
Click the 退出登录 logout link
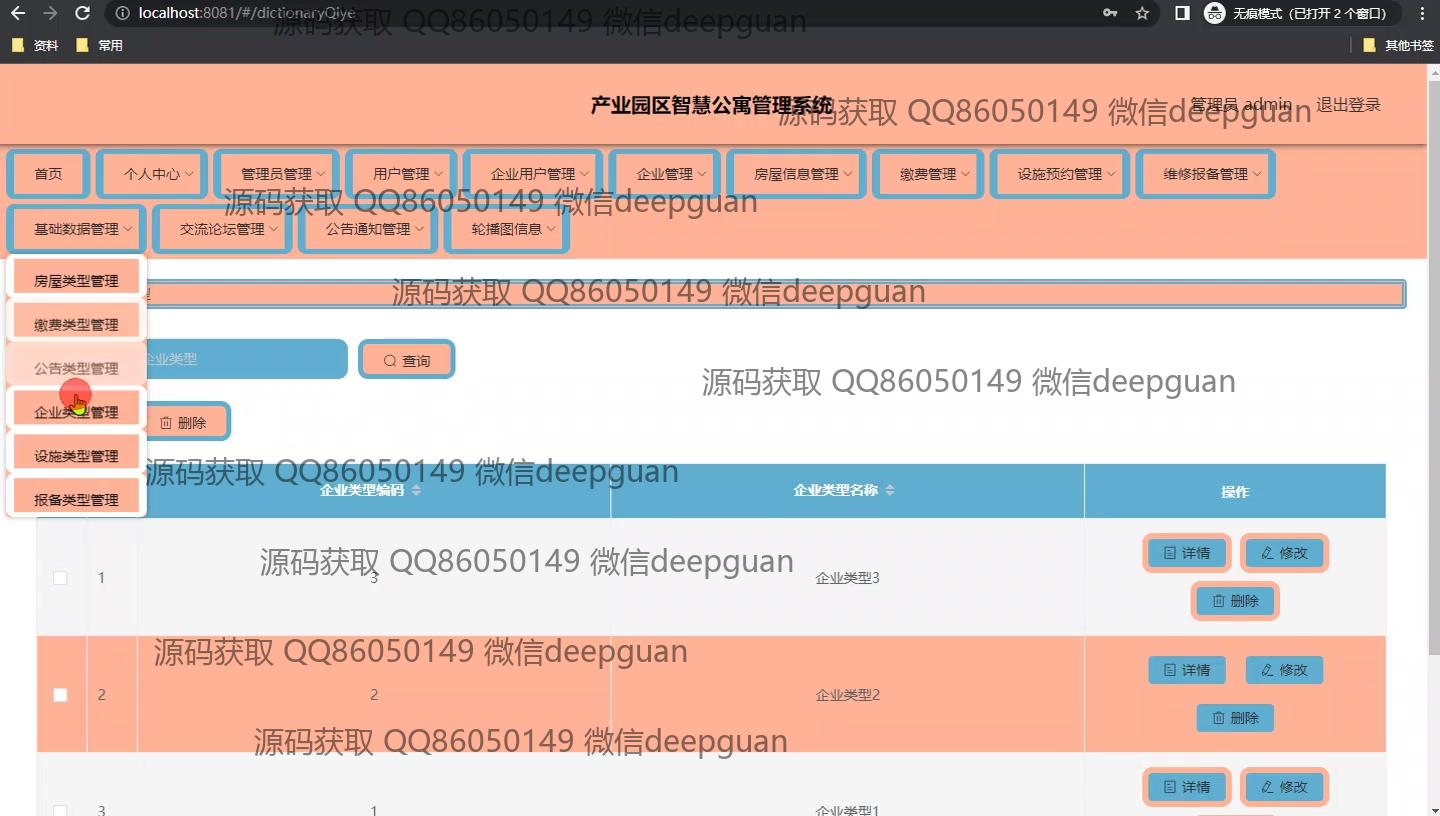click(x=1348, y=105)
